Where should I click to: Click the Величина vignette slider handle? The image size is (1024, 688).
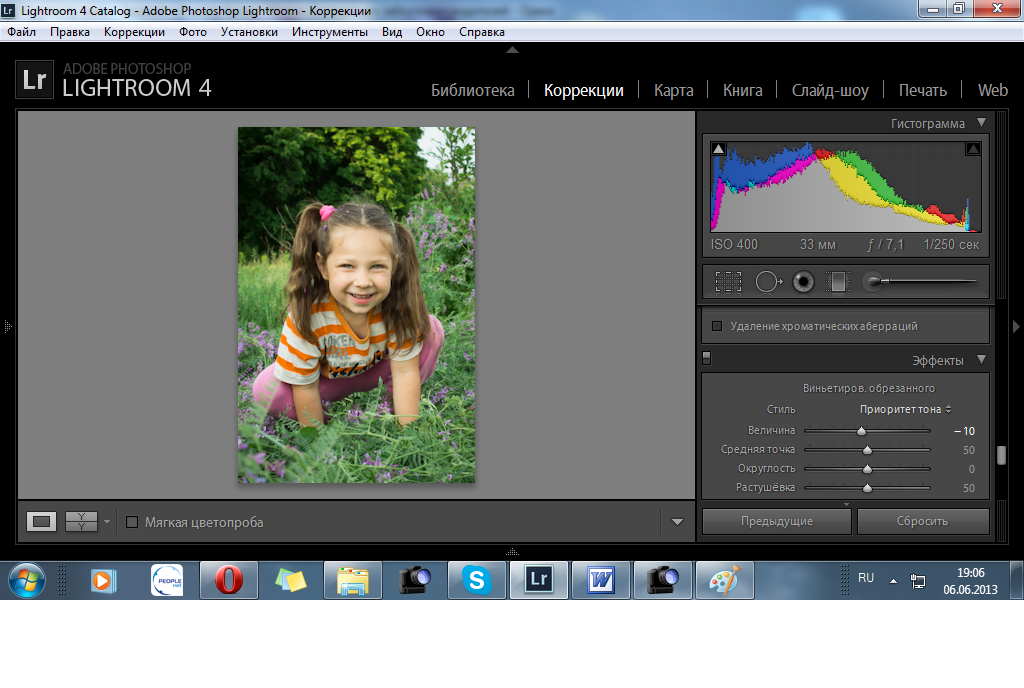pos(861,431)
